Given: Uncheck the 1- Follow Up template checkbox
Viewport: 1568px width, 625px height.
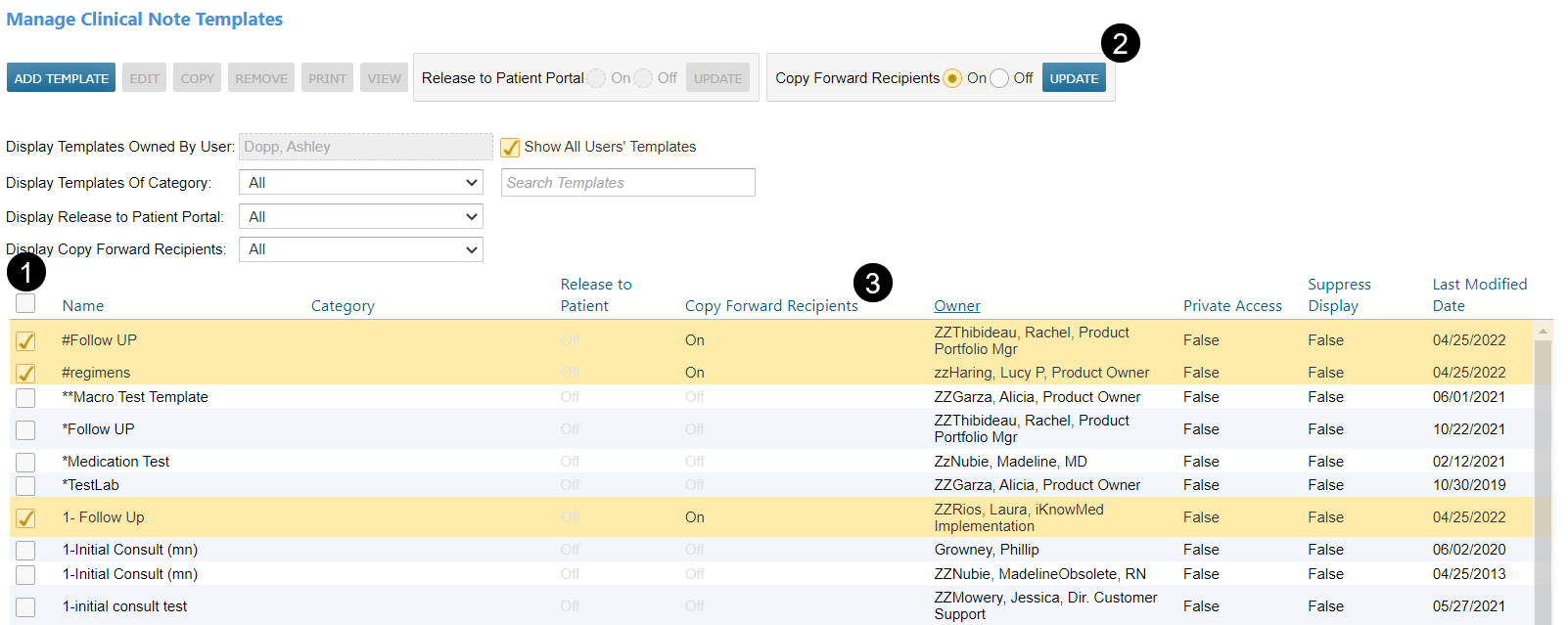Looking at the screenshot, I should pos(25,518).
